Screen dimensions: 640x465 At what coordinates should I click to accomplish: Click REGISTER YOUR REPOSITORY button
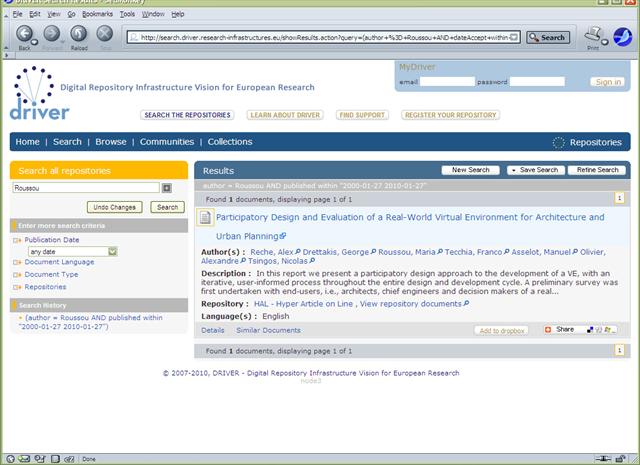tap(450, 115)
